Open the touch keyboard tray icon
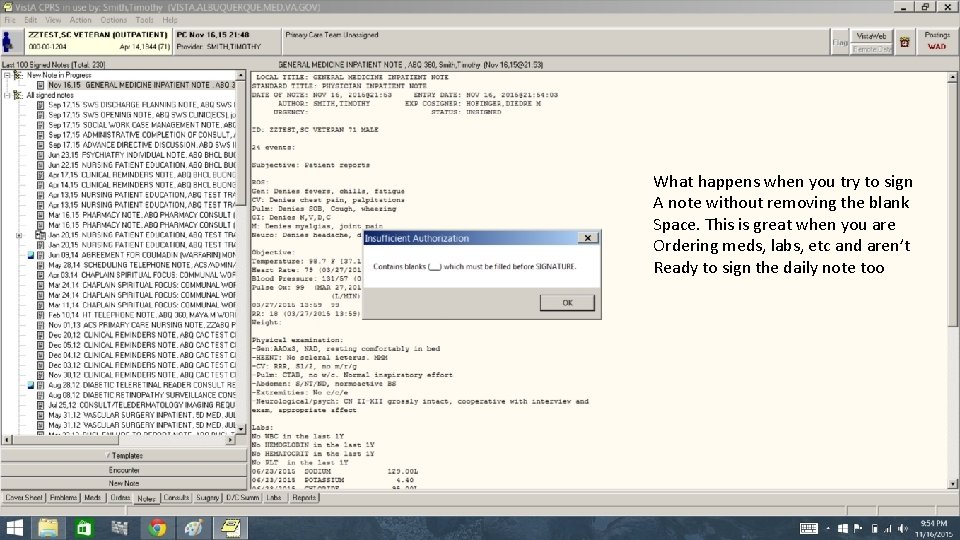This screenshot has height=540, width=960. [x=808, y=528]
